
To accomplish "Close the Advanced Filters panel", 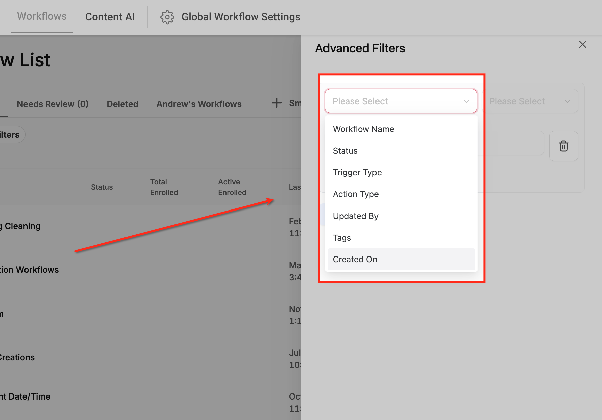I will pyautogui.click(x=582, y=45).
